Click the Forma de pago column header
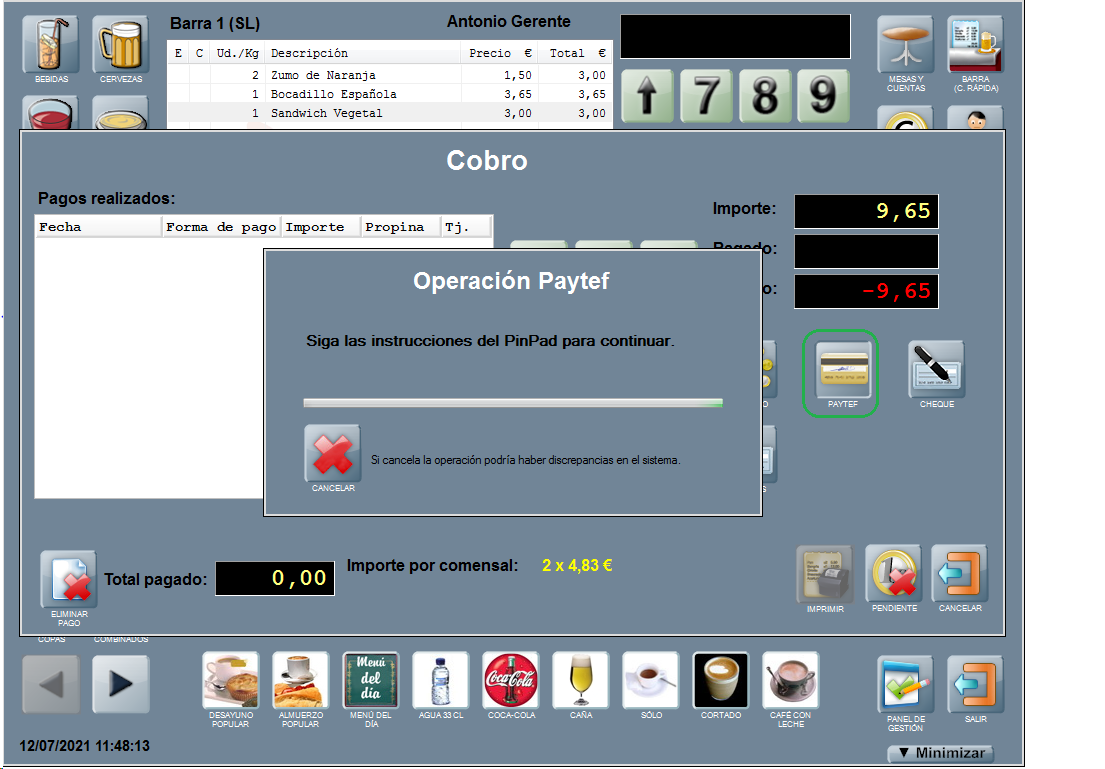 [x=221, y=227]
